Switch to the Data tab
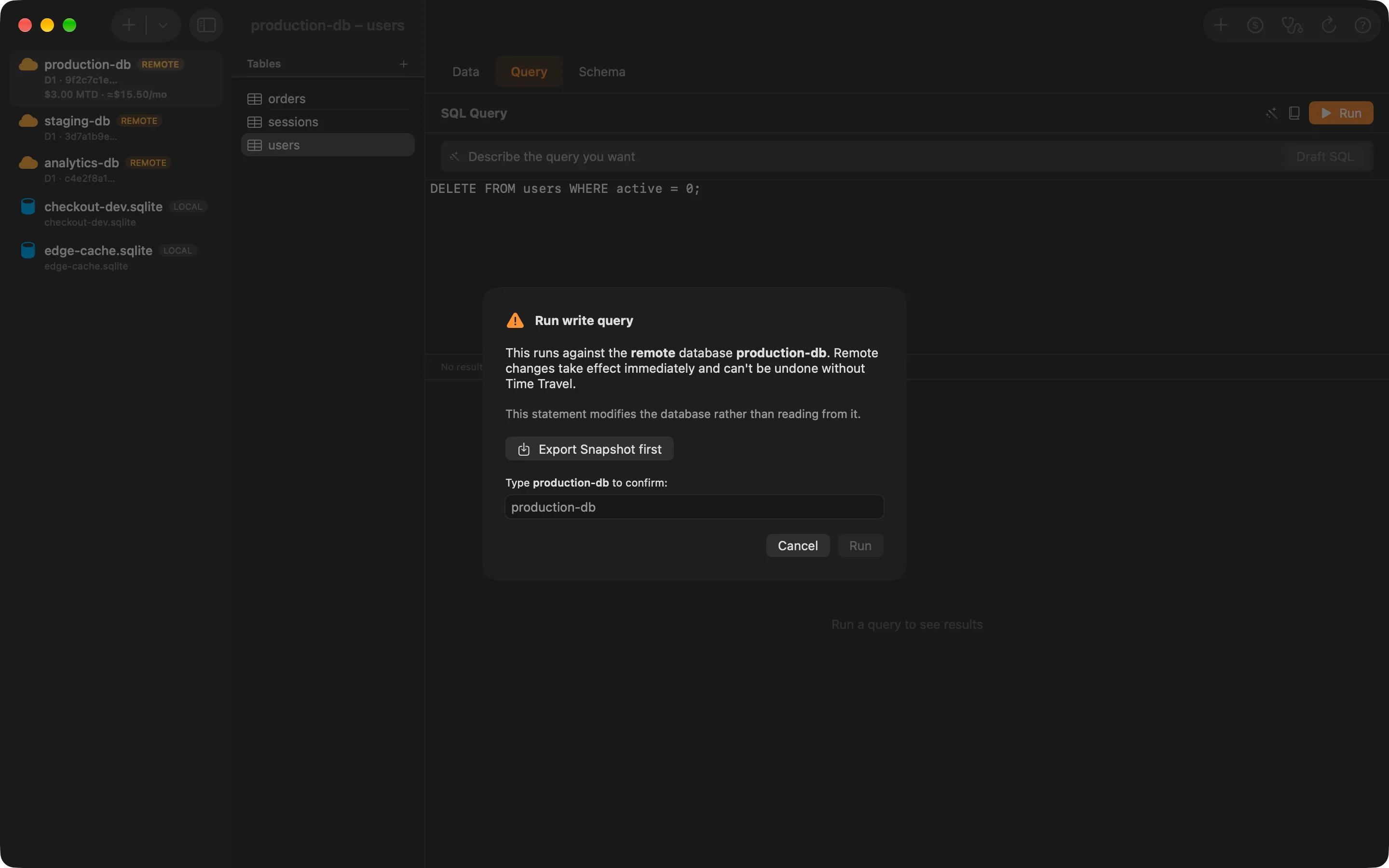This screenshot has height=868, width=1389. 465,72
